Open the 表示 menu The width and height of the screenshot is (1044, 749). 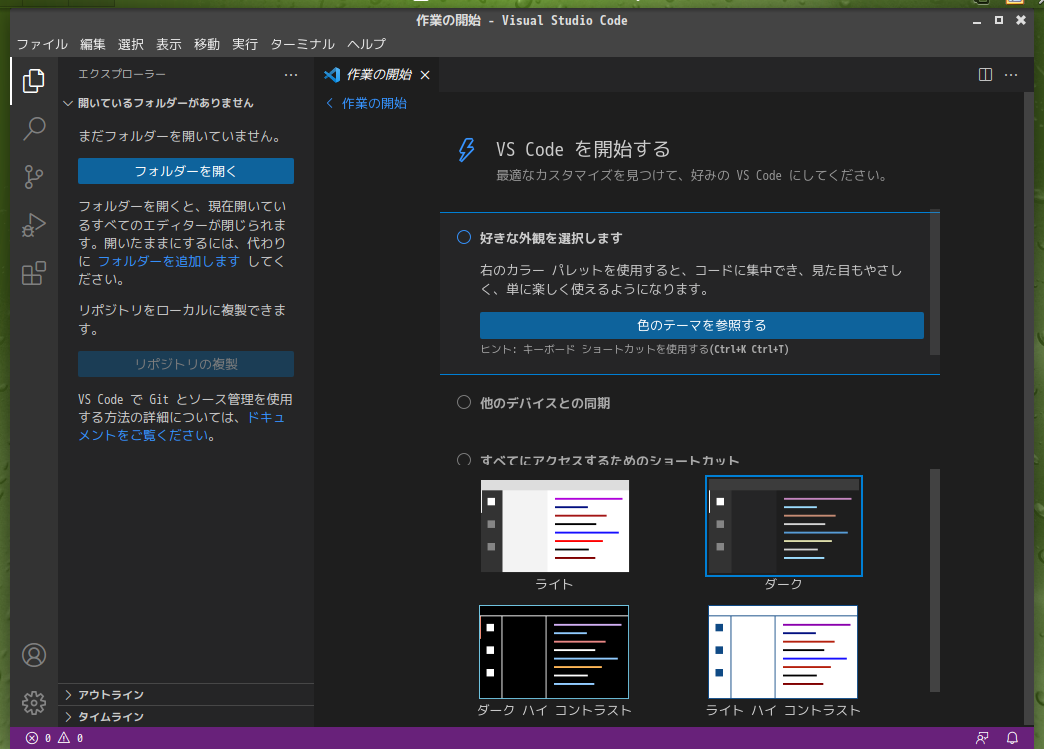[168, 44]
